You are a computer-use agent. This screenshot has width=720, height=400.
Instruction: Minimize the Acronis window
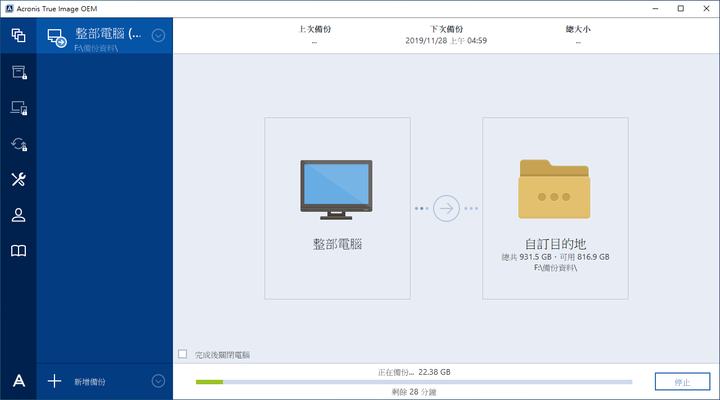tap(655, 9)
